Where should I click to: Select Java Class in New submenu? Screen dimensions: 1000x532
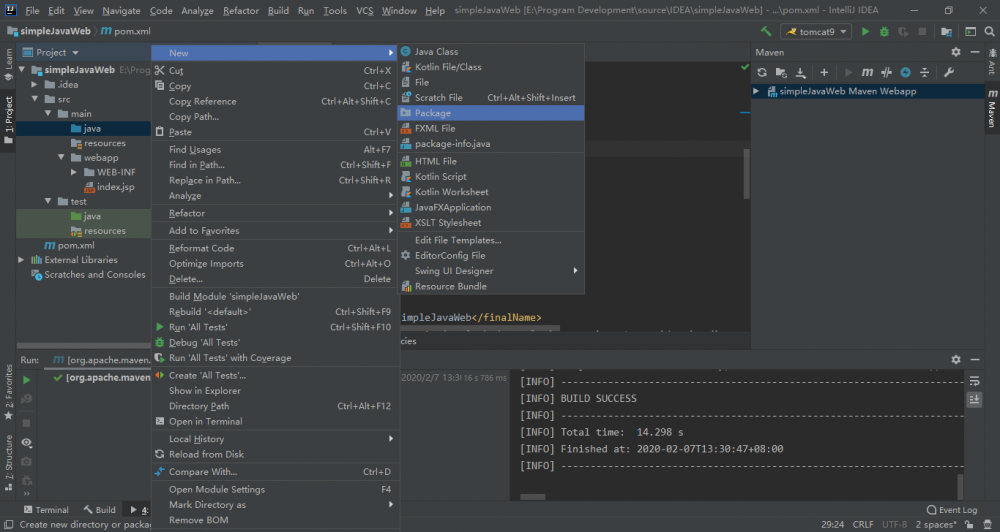click(x=490, y=52)
